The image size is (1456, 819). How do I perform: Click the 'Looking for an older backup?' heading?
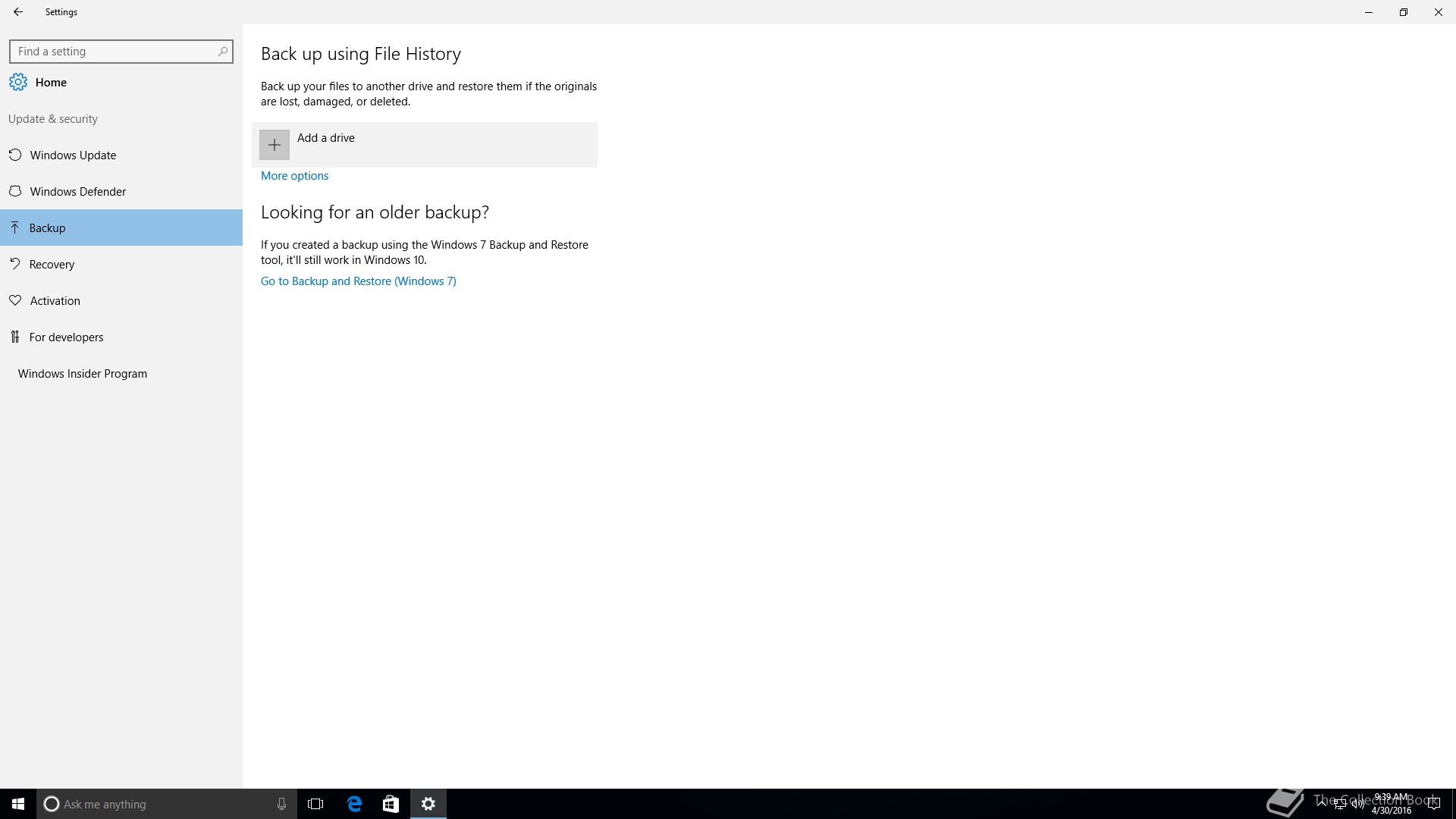[375, 212]
